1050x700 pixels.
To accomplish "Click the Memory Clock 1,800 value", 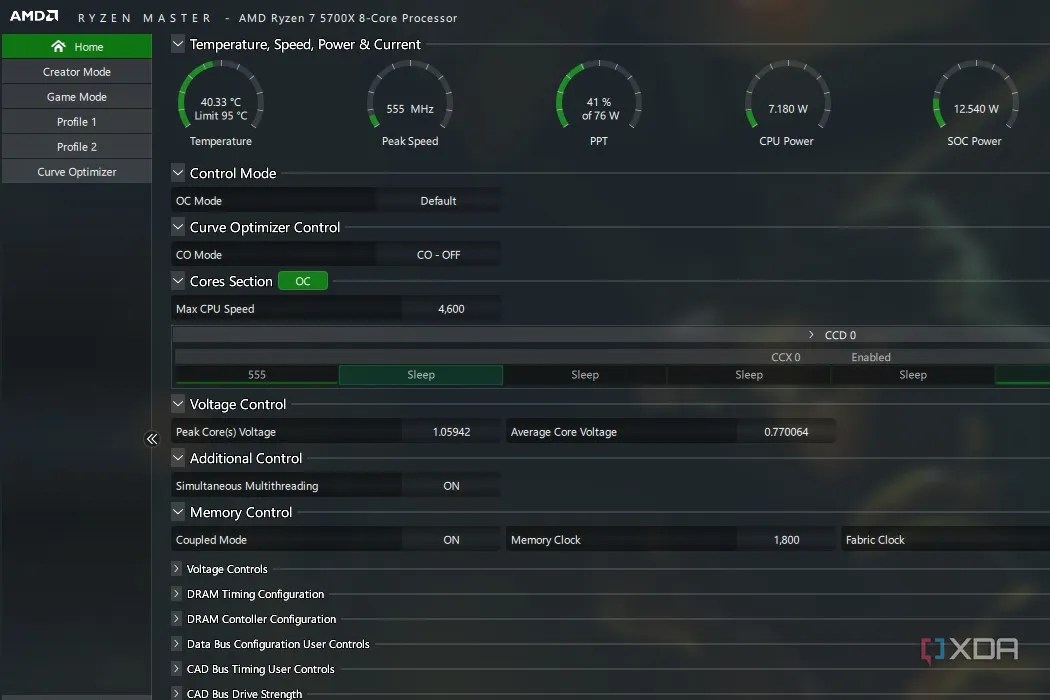I will tap(786, 539).
